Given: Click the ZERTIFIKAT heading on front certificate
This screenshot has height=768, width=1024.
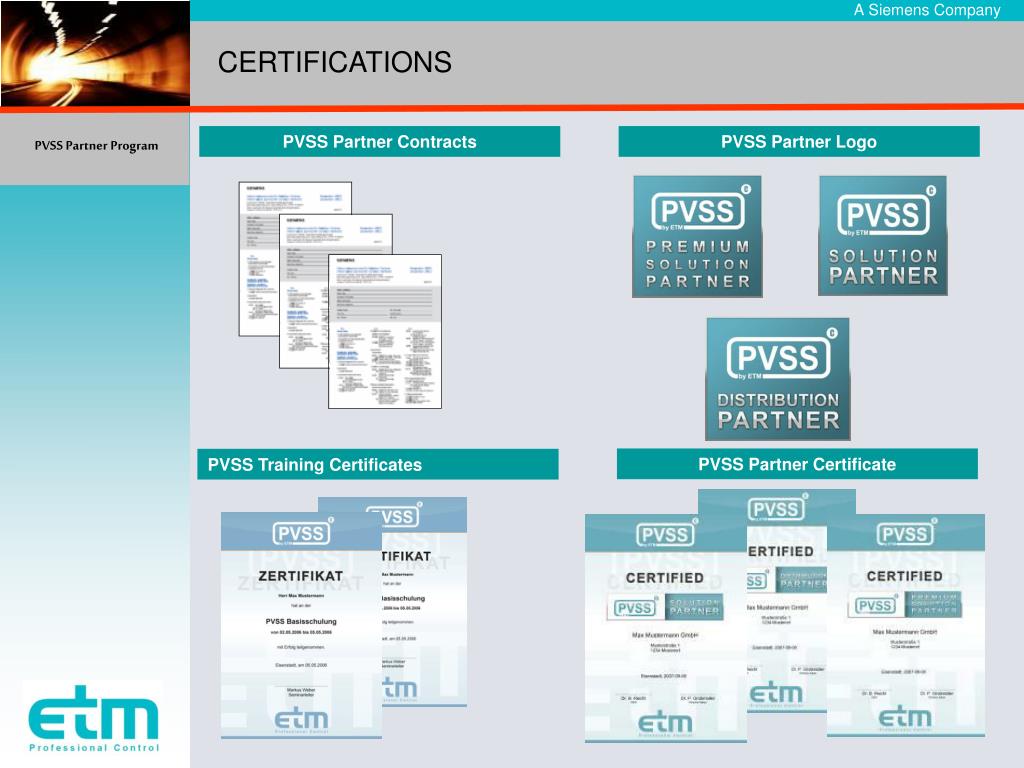Looking at the screenshot, I should point(300,576).
